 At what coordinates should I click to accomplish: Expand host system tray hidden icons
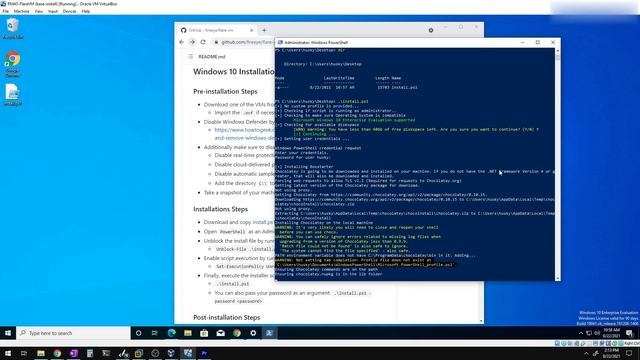point(587,353)
